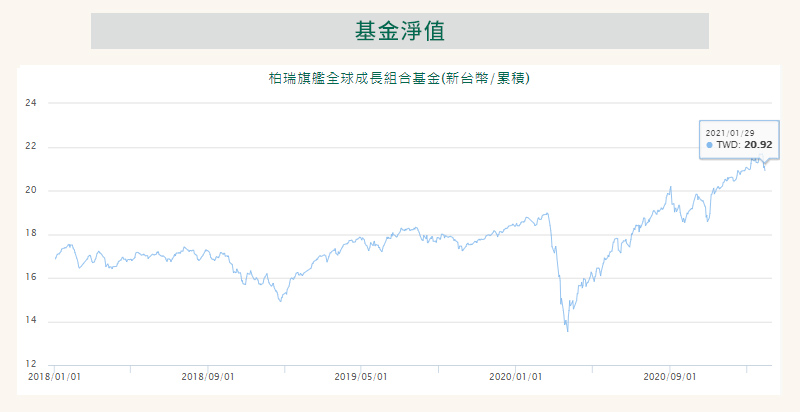
Task: Click the 12 y-axis label
Action: (x=31, y=364)
